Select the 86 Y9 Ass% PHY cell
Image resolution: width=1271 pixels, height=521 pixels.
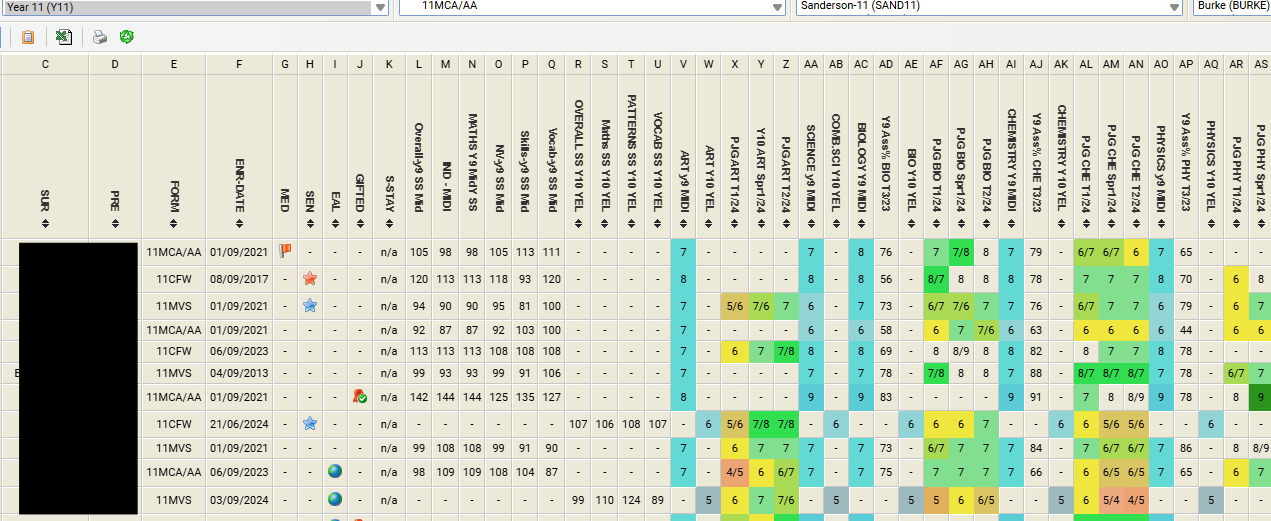[x=1186, y=448]
